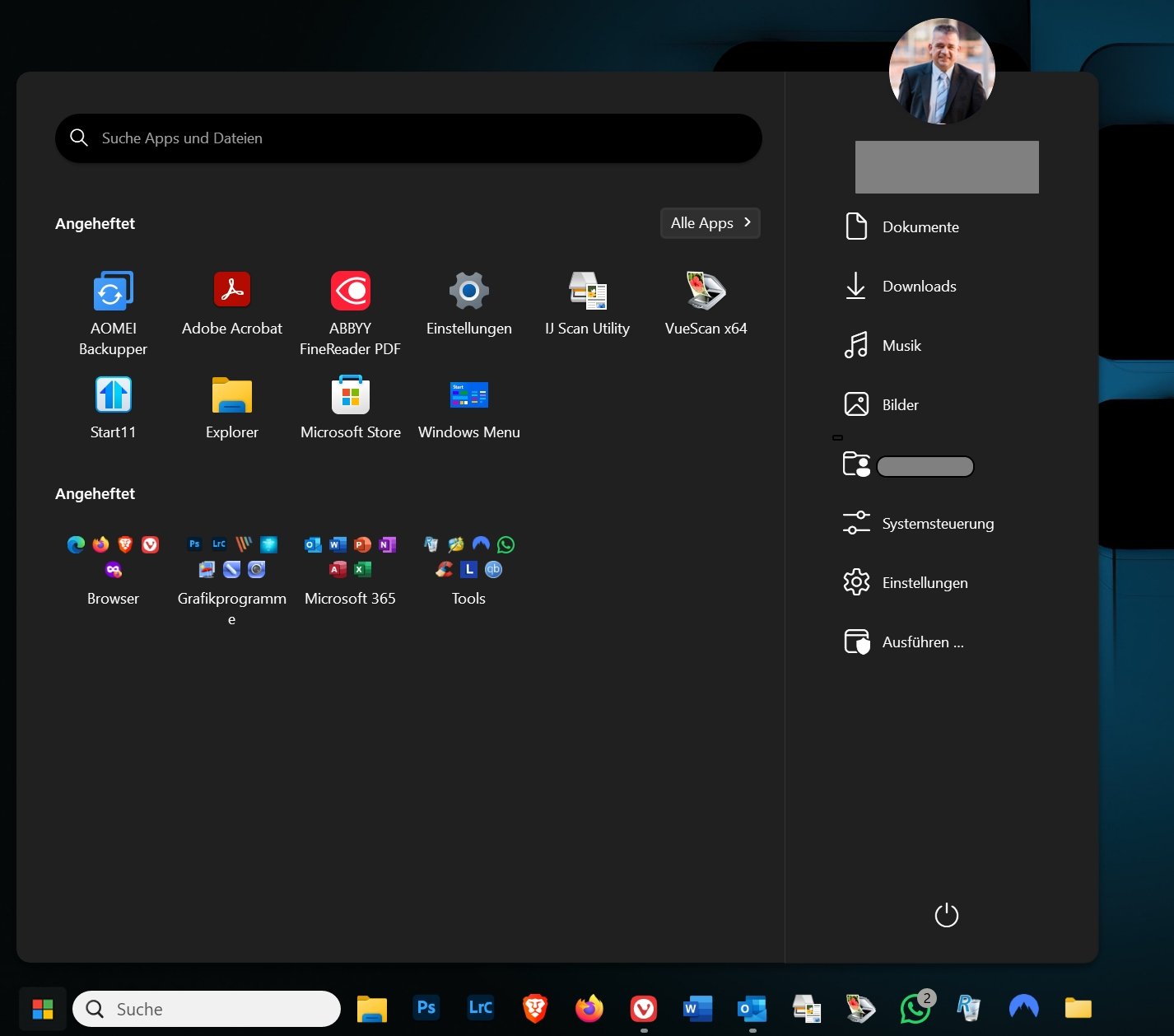Launch Adobe Acrobat
The height and width of the screenshot is (1036, 1174).
pyautogui.click(x=231, y=303)
